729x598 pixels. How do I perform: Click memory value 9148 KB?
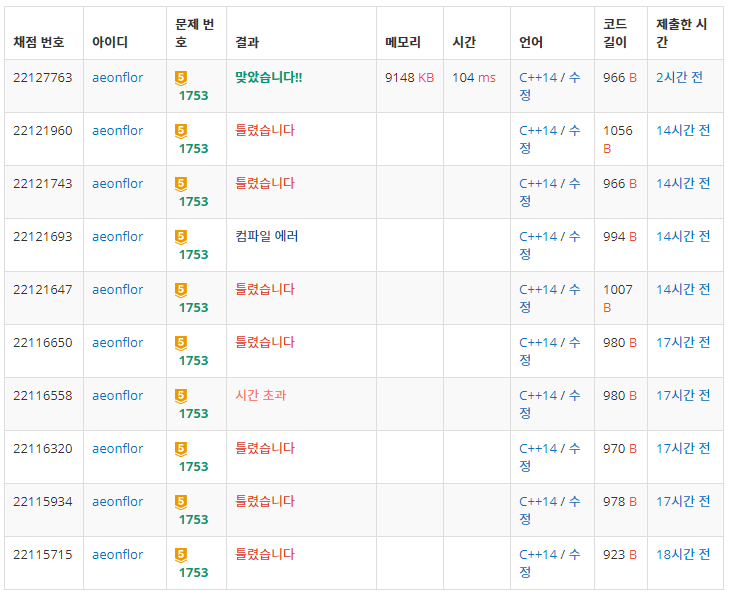(410, 78)
